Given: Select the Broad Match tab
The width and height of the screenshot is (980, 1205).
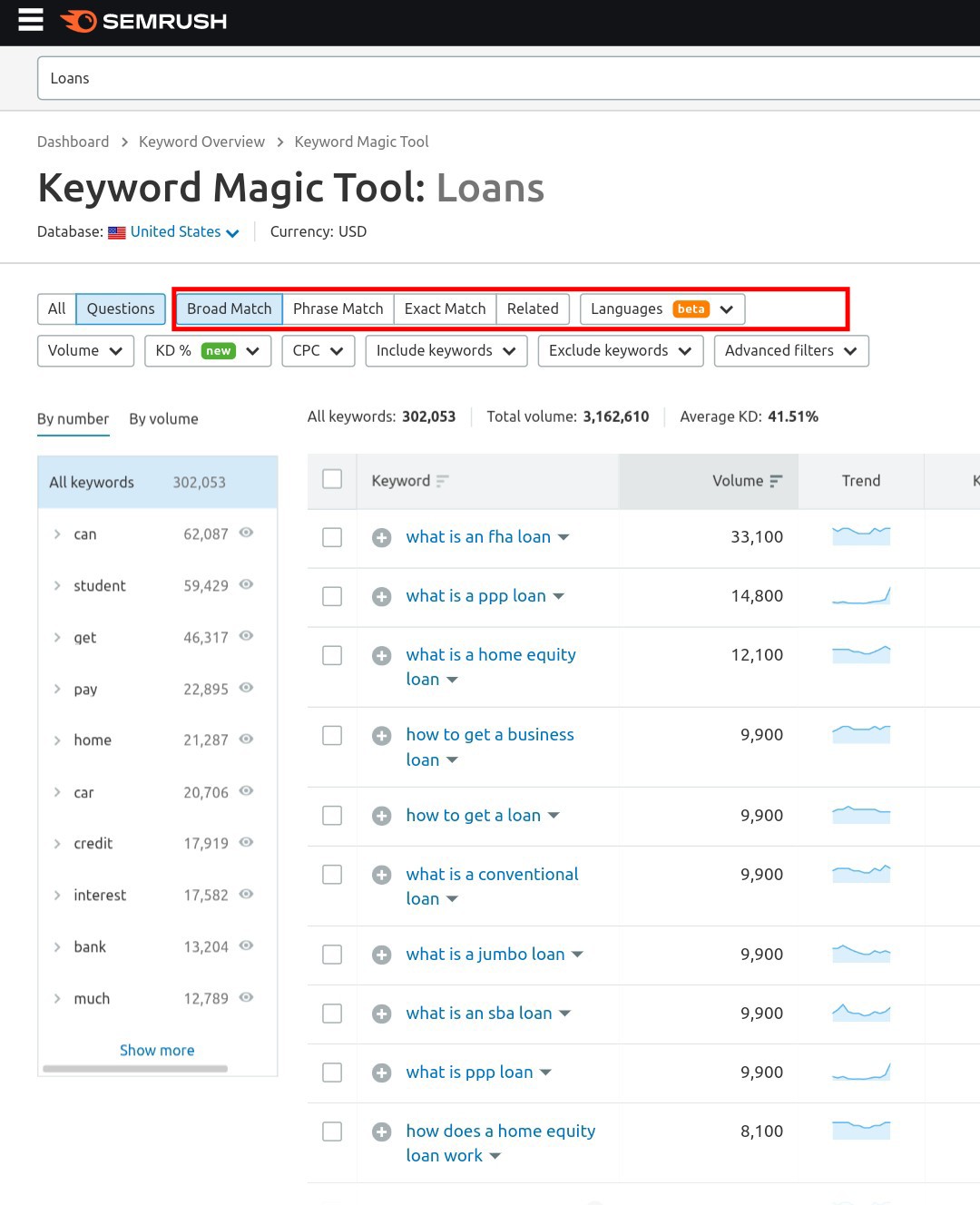Looking at the screenshot, I should (230, 309).
